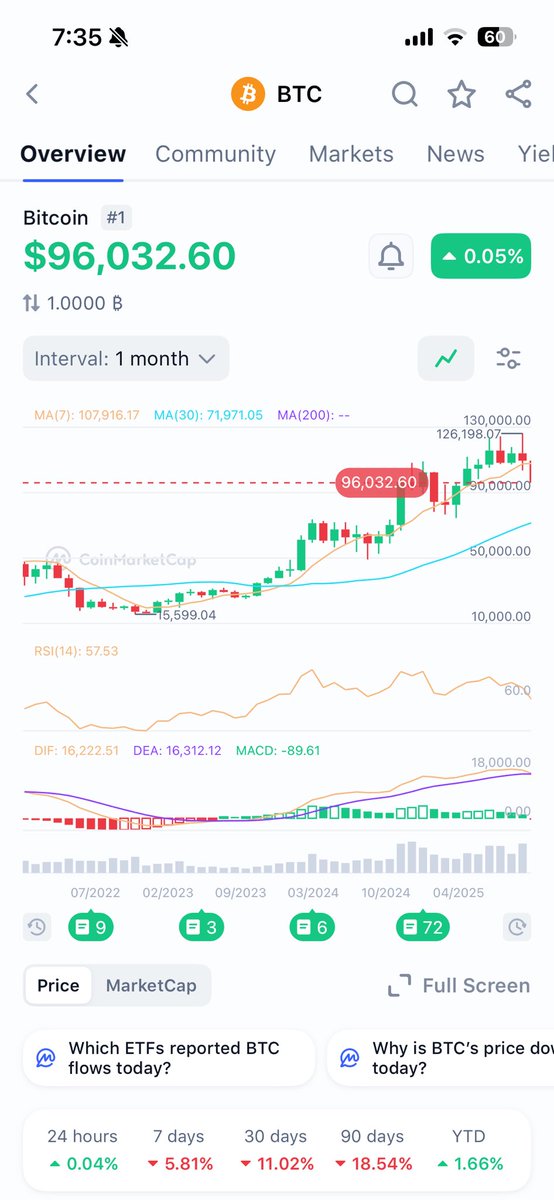Image resolution: width=554 pixels, height=1200 pixels.
Task: Tap the RSI(14): 57.53 label
Action: pyautogui.click(x=76, y=651)
